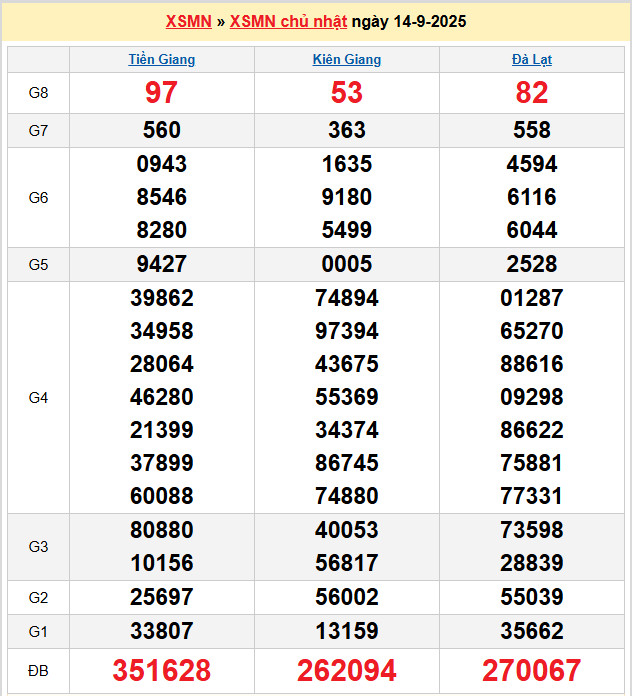632x696 pixels.
Task: Click G3 number 40053 under Kiên Giang
Action: [347, 530]
